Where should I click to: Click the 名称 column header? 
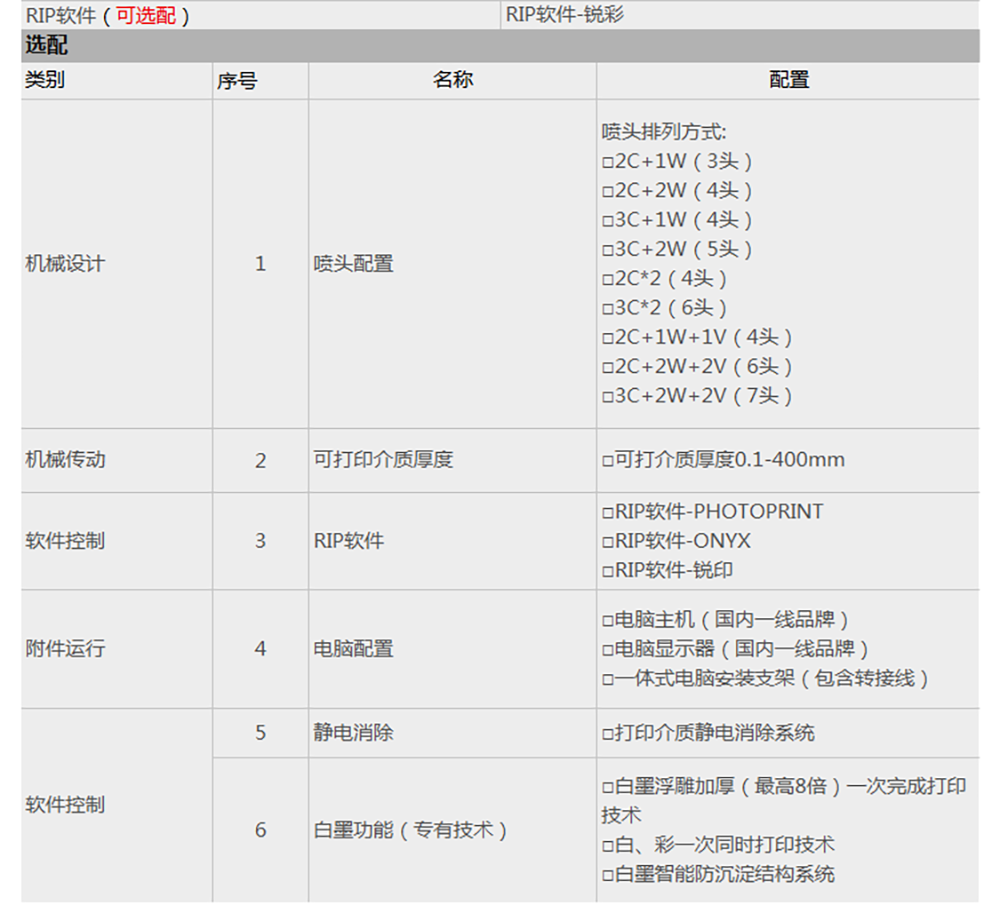(452, 80)
